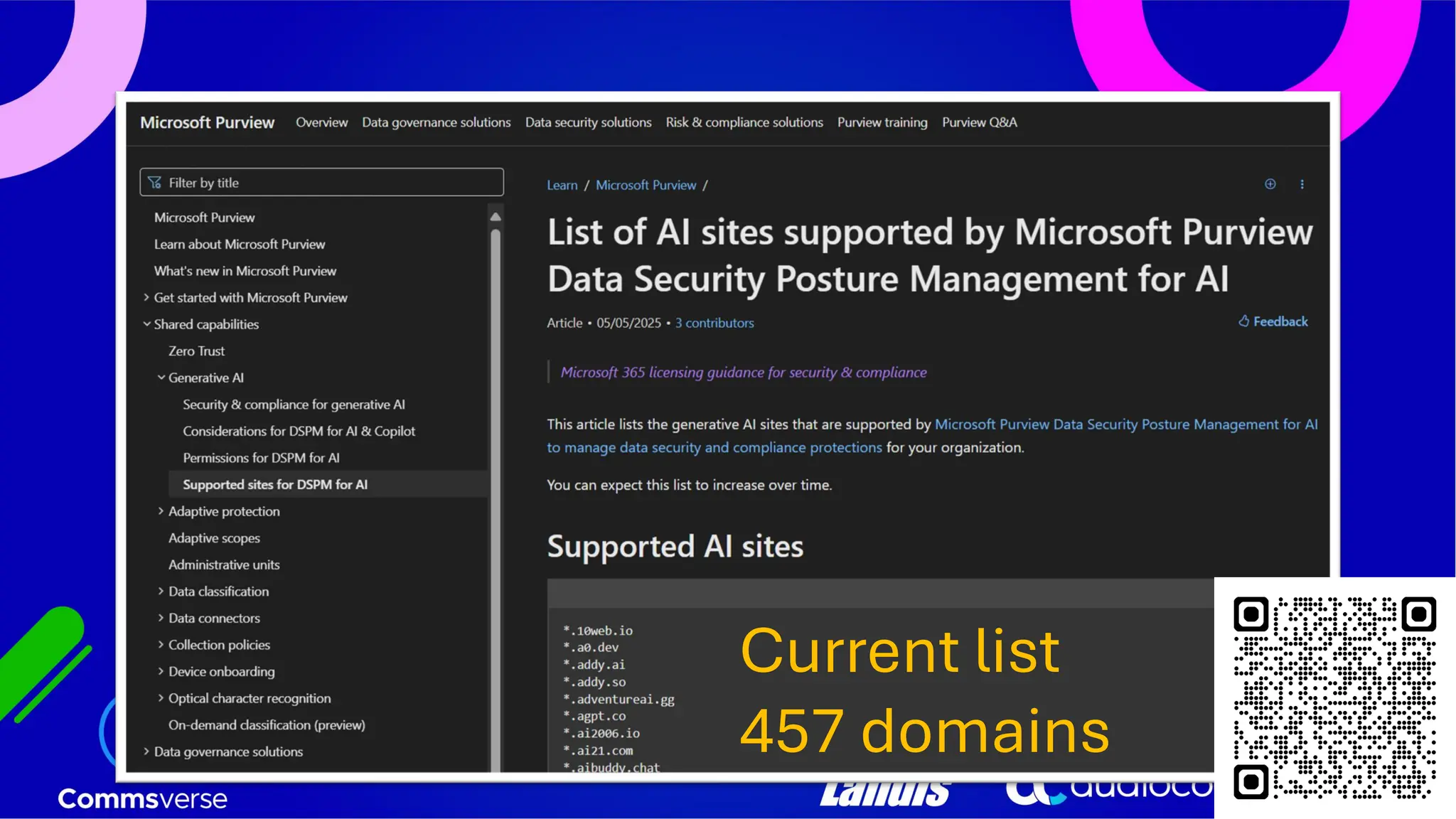Open the more options ellipsis menu

[x=1302, y=184]
